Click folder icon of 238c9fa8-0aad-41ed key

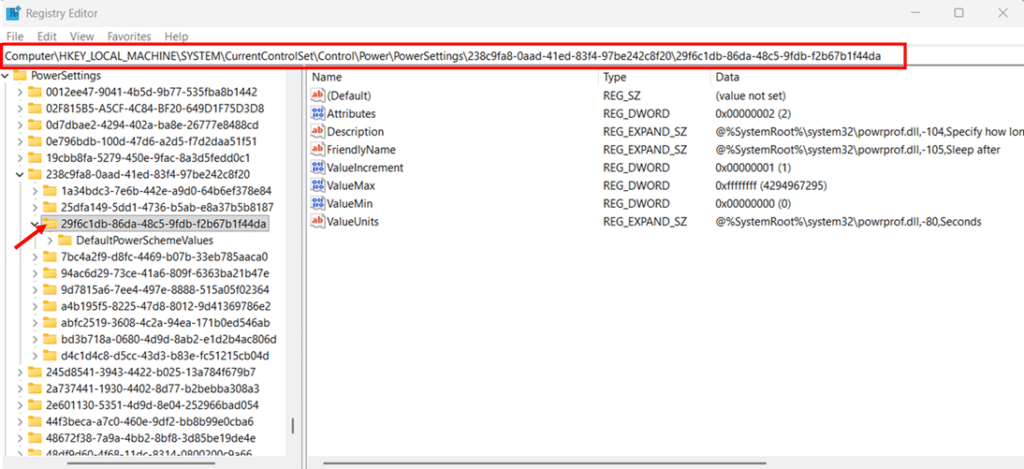(x=35, y=174)
